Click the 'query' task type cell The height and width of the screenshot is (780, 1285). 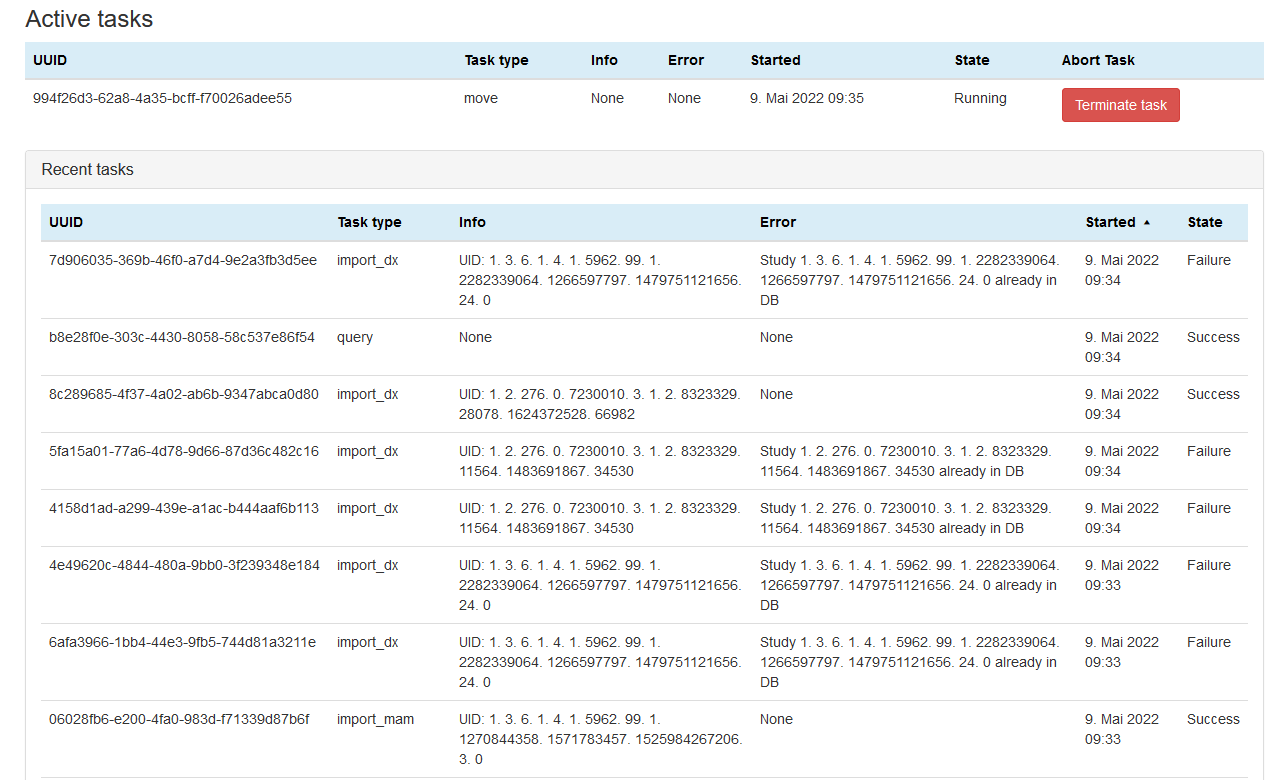point(355,337)
